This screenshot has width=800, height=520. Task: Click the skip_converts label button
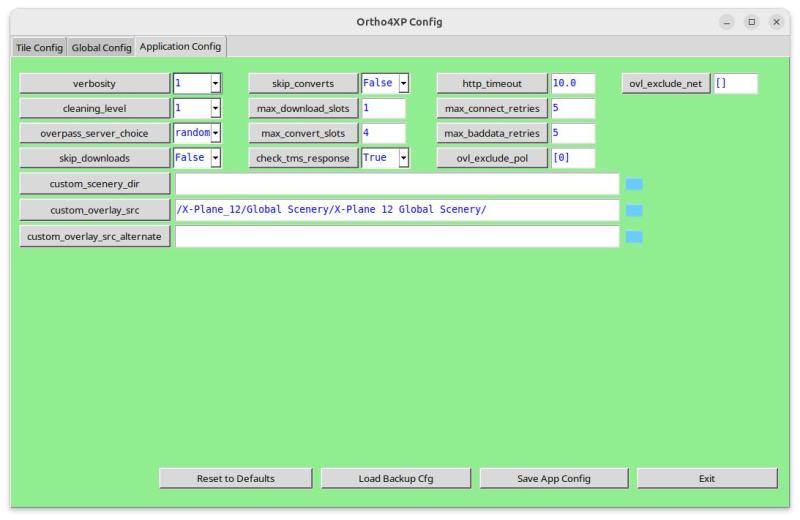coord(303,84)
